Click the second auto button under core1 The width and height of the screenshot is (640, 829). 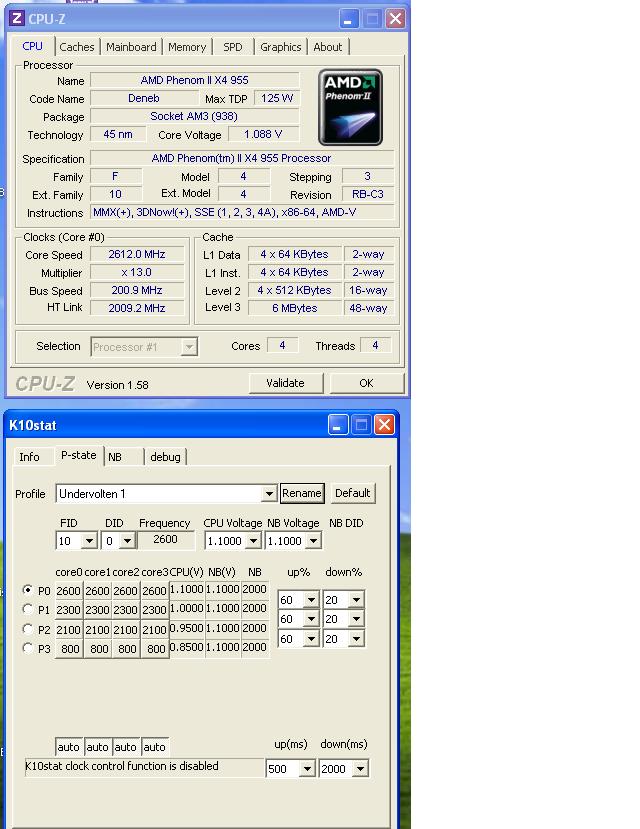[97, 747]
